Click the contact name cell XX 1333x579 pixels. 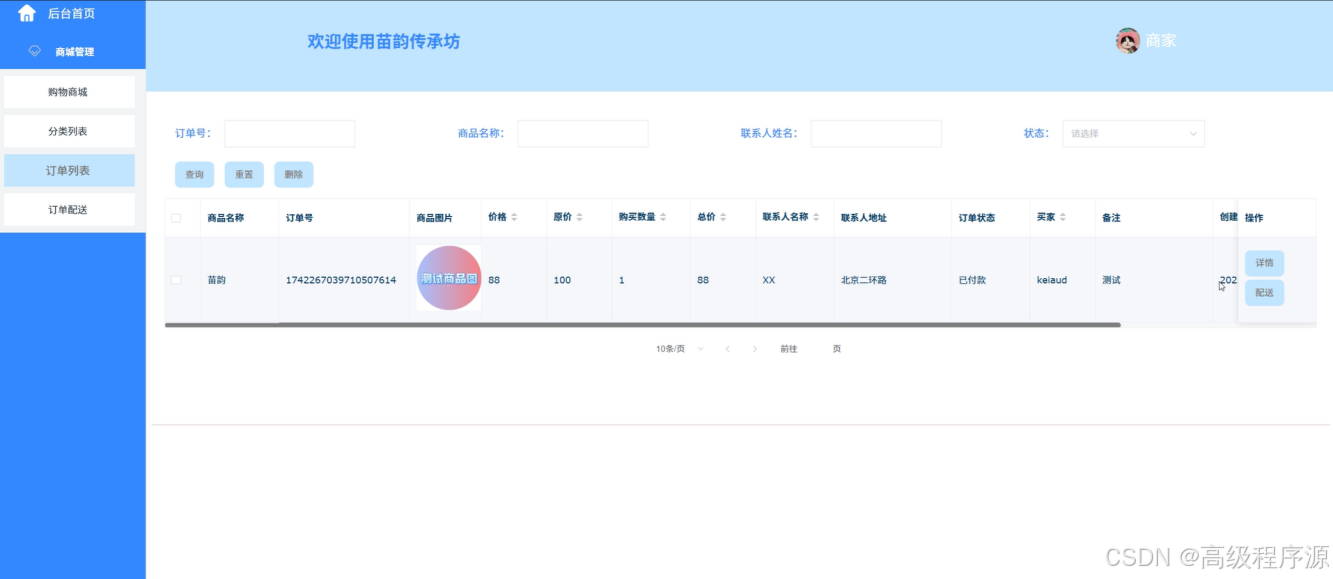coord(768,280)
